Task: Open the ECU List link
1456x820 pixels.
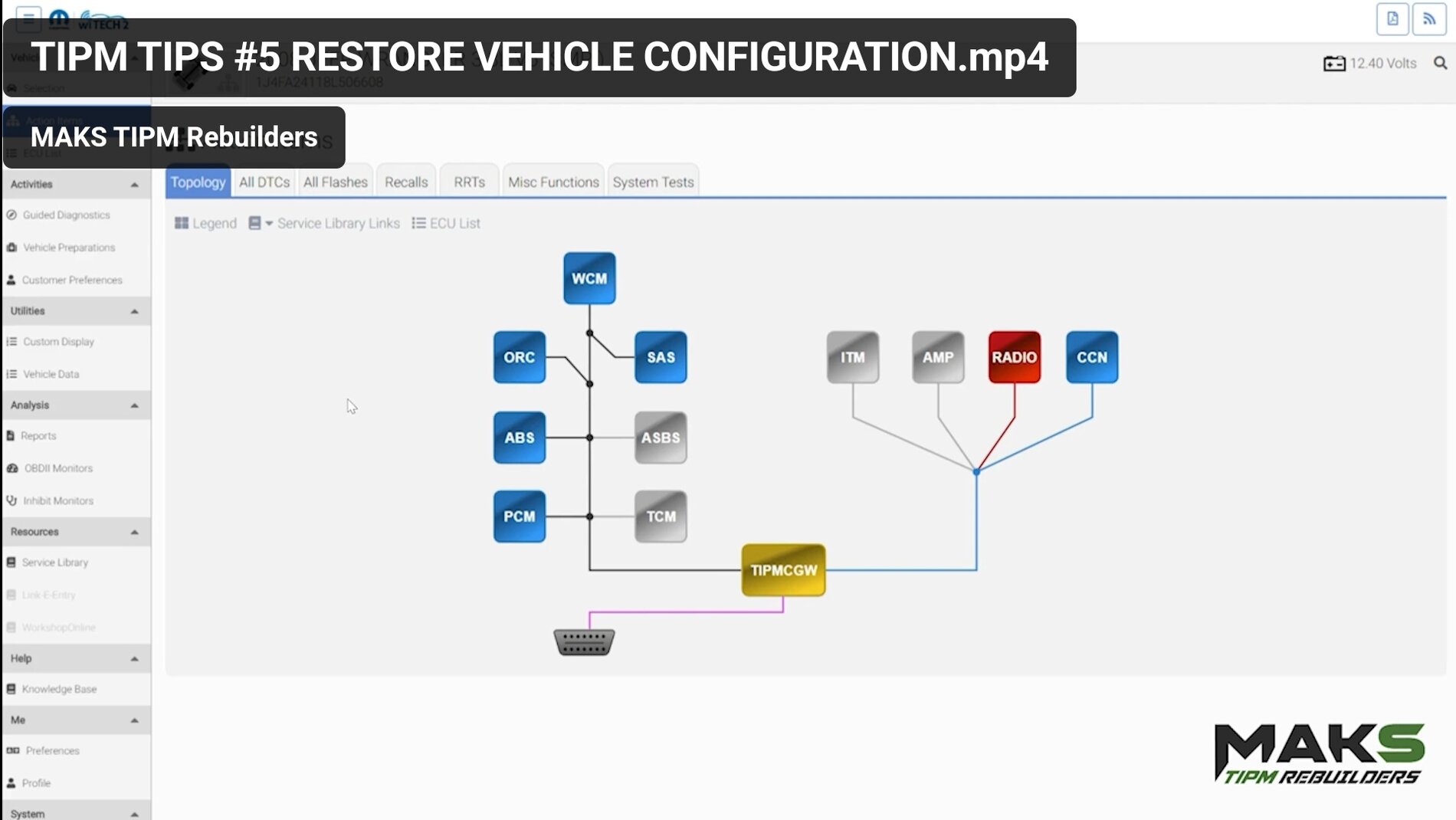Action: 446,223
